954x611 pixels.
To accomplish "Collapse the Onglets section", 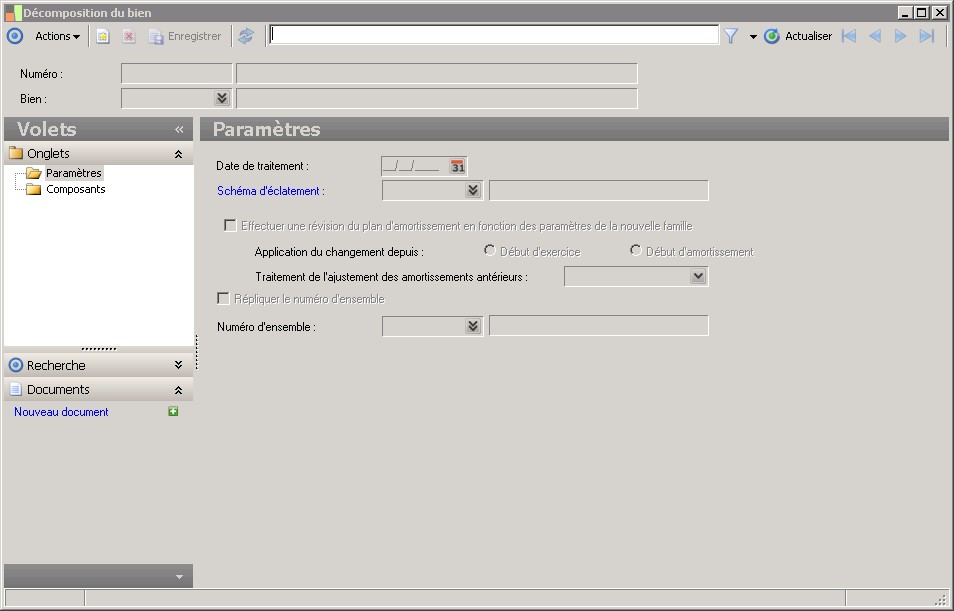I will coord(178,155).
